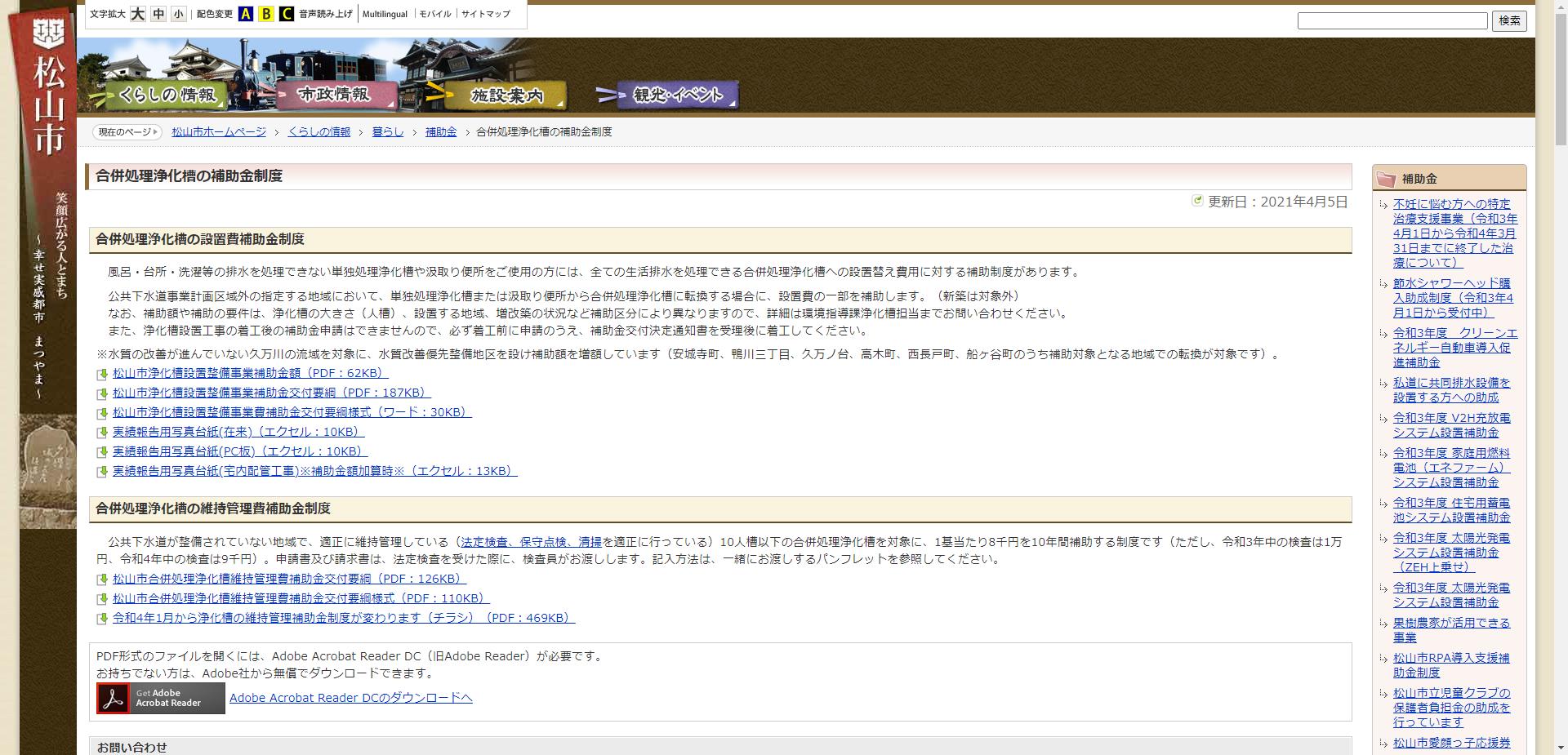Click the PDF icon beside 松山市浄化槽設置整備事業補助金額

[x=103, y=373]
